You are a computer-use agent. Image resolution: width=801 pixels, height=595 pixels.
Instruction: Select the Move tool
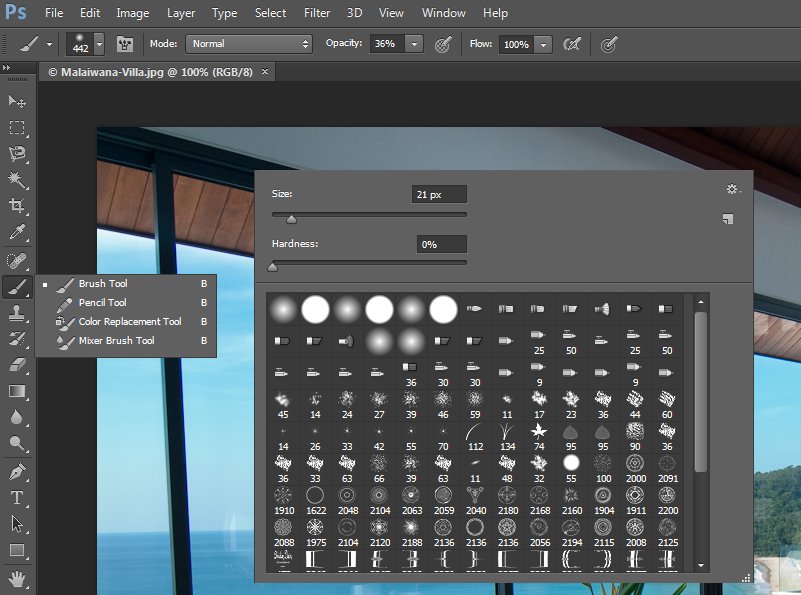point(17,101)
